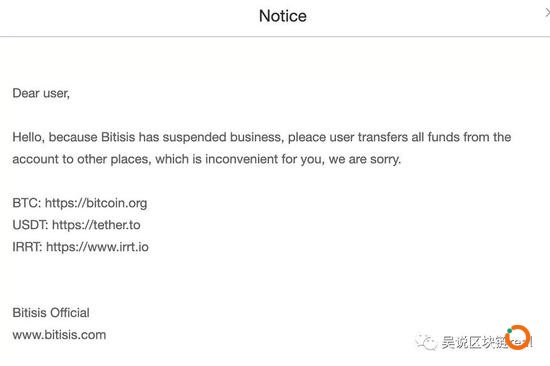Screen dimensions: 550x366
Task: Click "we are sorry" at the message end
Action: [x=364, y=159]
